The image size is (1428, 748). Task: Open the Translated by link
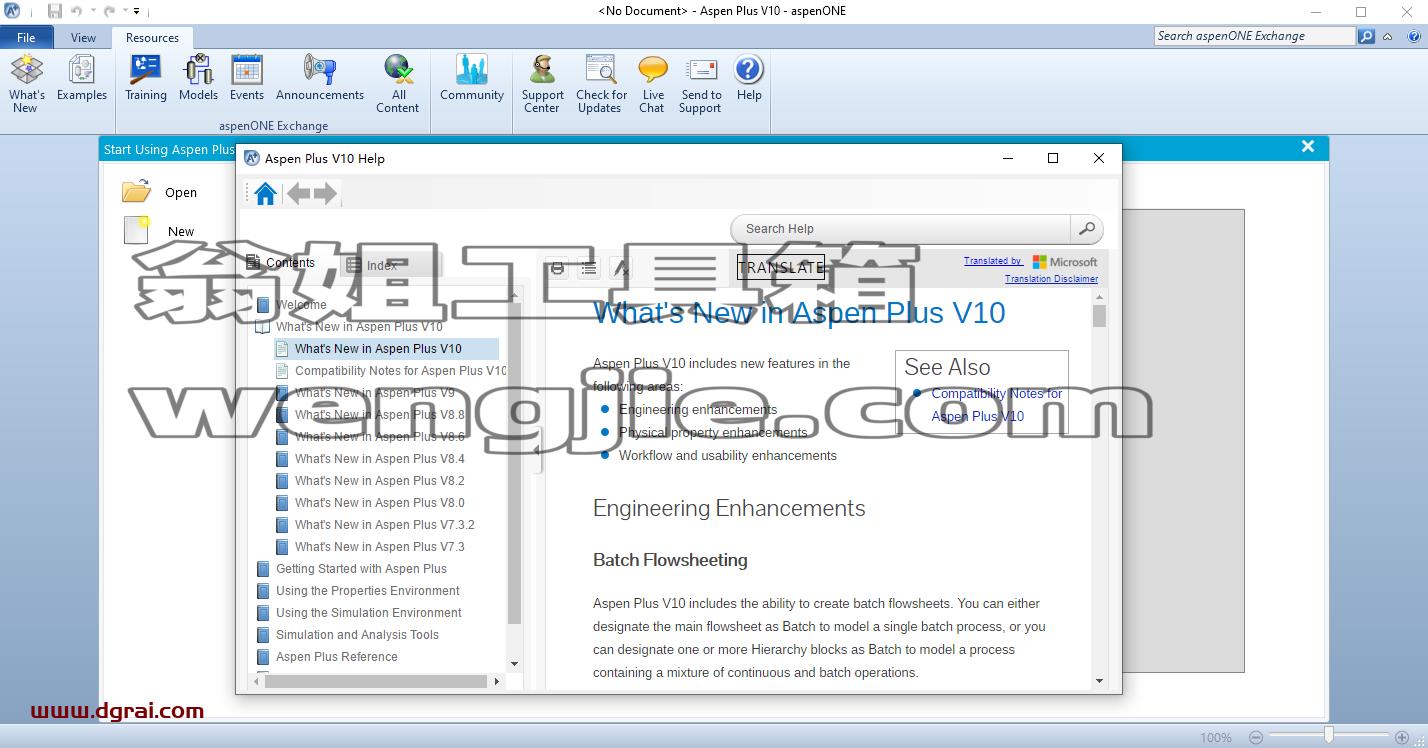(x=992, y=261)
